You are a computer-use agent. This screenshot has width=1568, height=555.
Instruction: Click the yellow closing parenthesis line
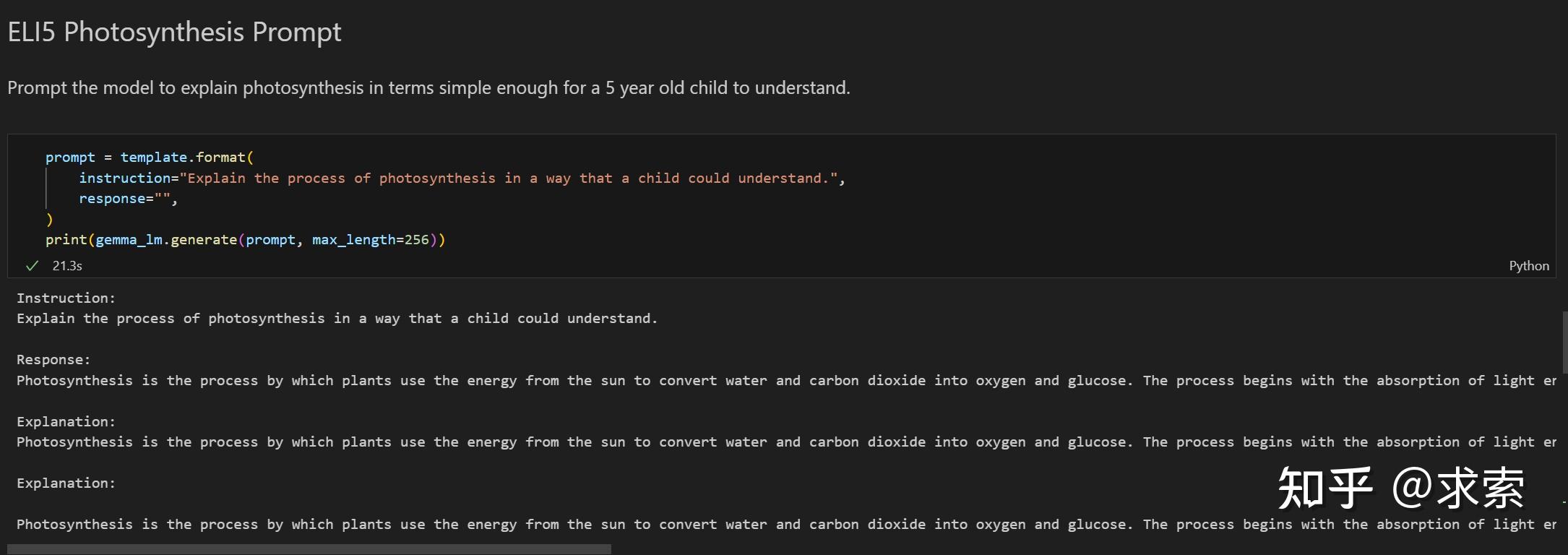pos(49,219)
